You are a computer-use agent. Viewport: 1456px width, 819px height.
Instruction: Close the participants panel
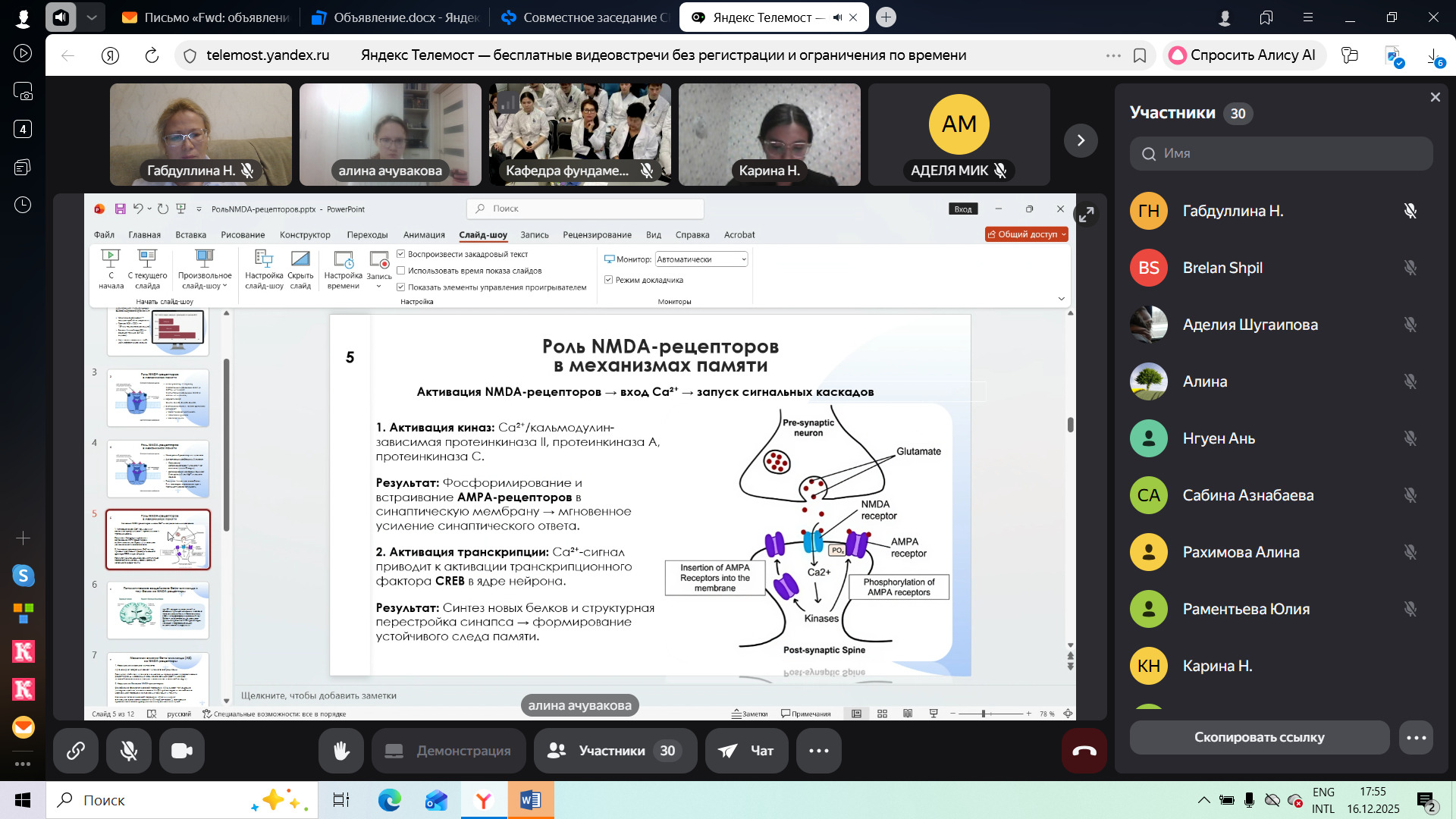[x=1435, y=97]
